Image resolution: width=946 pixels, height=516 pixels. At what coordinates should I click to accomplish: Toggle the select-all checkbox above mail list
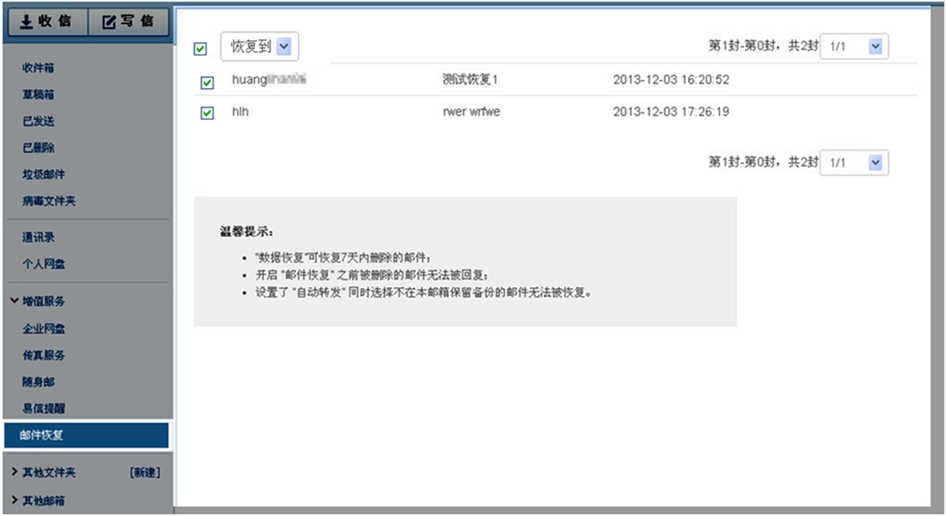(201, 48)
